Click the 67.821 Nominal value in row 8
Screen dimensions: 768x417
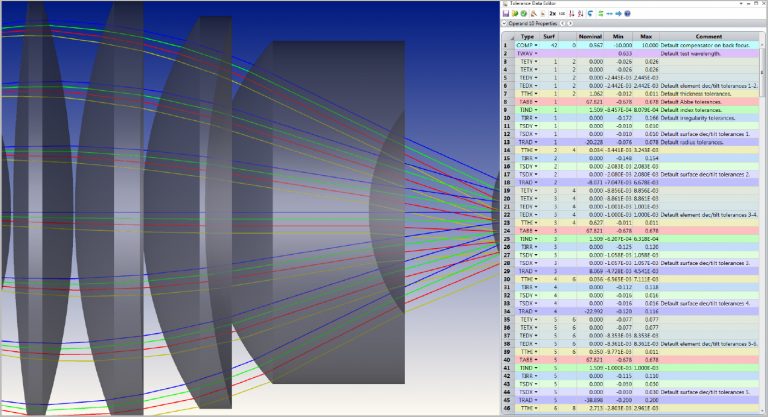594,102
